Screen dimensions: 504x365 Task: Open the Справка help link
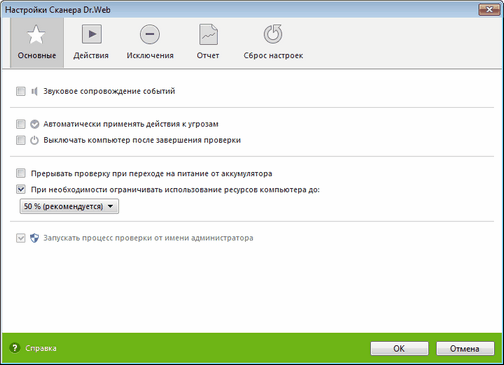coord(41,348)
